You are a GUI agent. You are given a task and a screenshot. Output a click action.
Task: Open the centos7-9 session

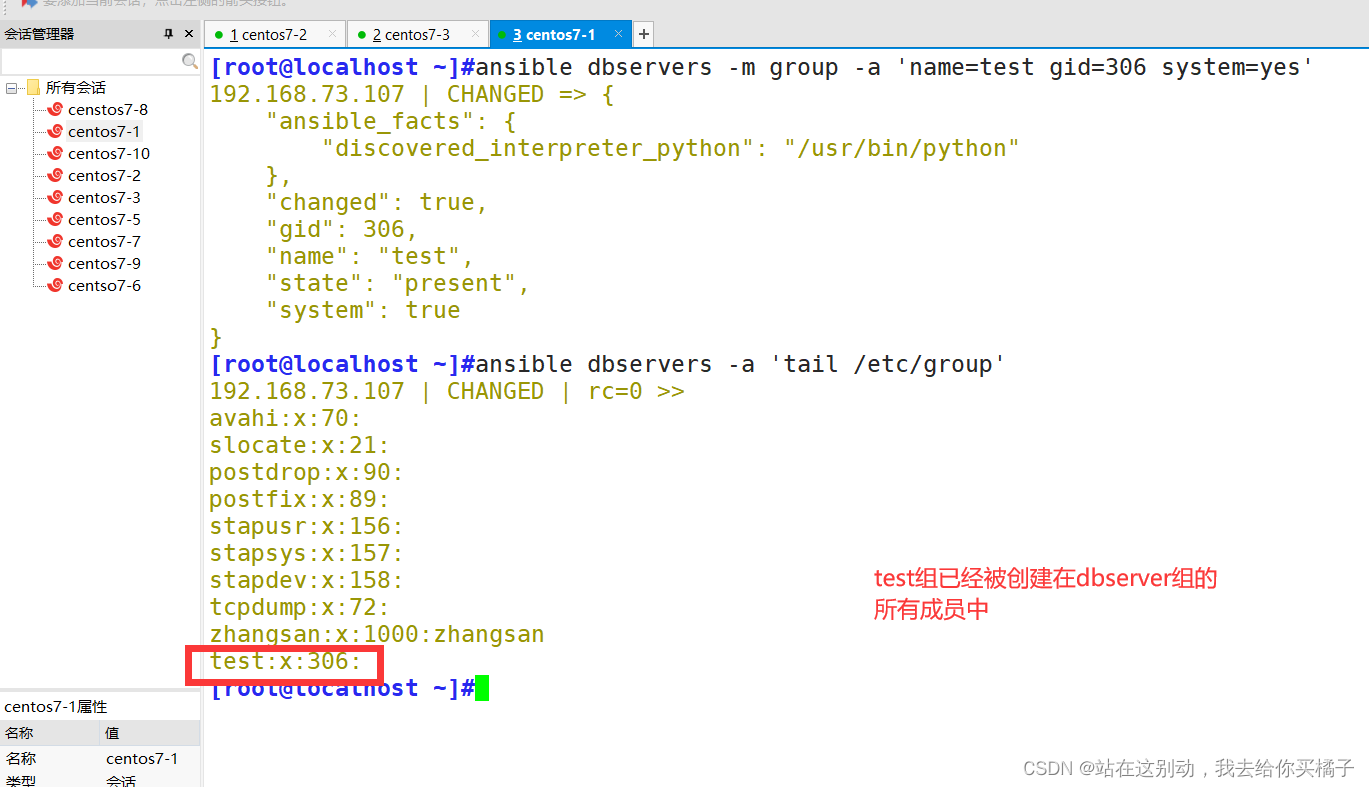click(x=105, y=264)
